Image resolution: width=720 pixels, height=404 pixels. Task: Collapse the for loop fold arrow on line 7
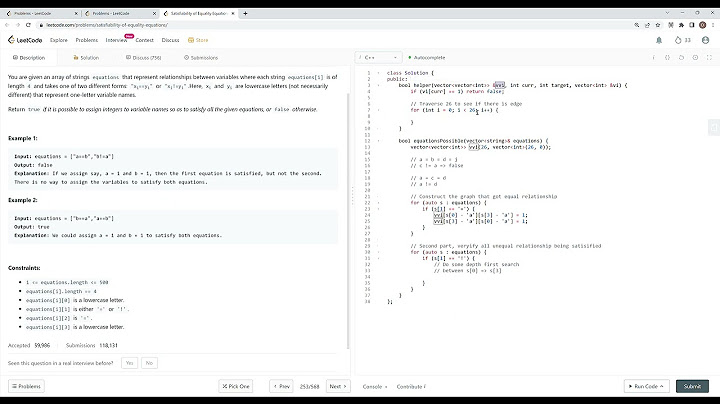(x=378, y=110)
